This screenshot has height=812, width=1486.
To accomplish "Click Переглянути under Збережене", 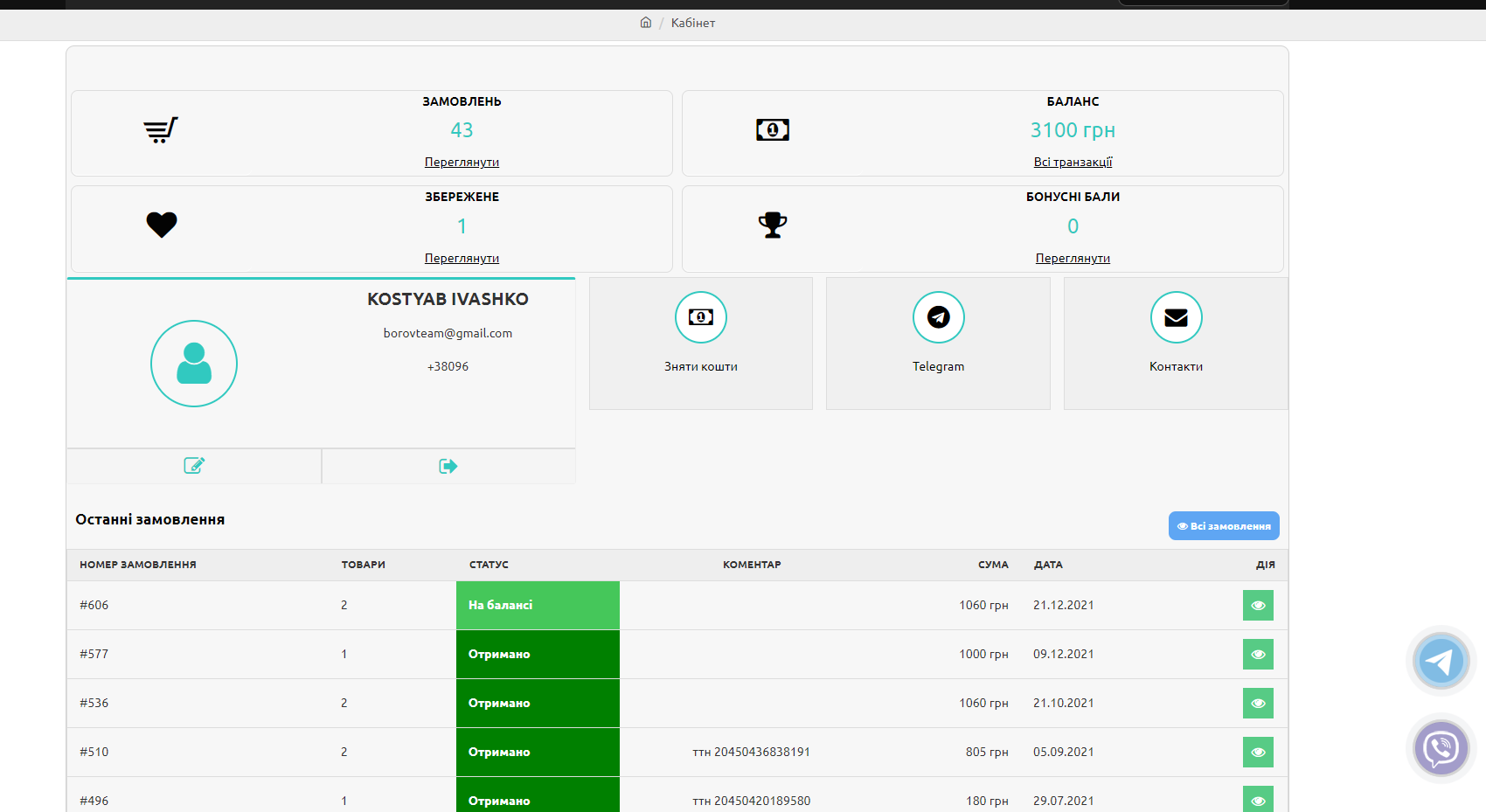I will pyautogui.click(x=462, y=258).
